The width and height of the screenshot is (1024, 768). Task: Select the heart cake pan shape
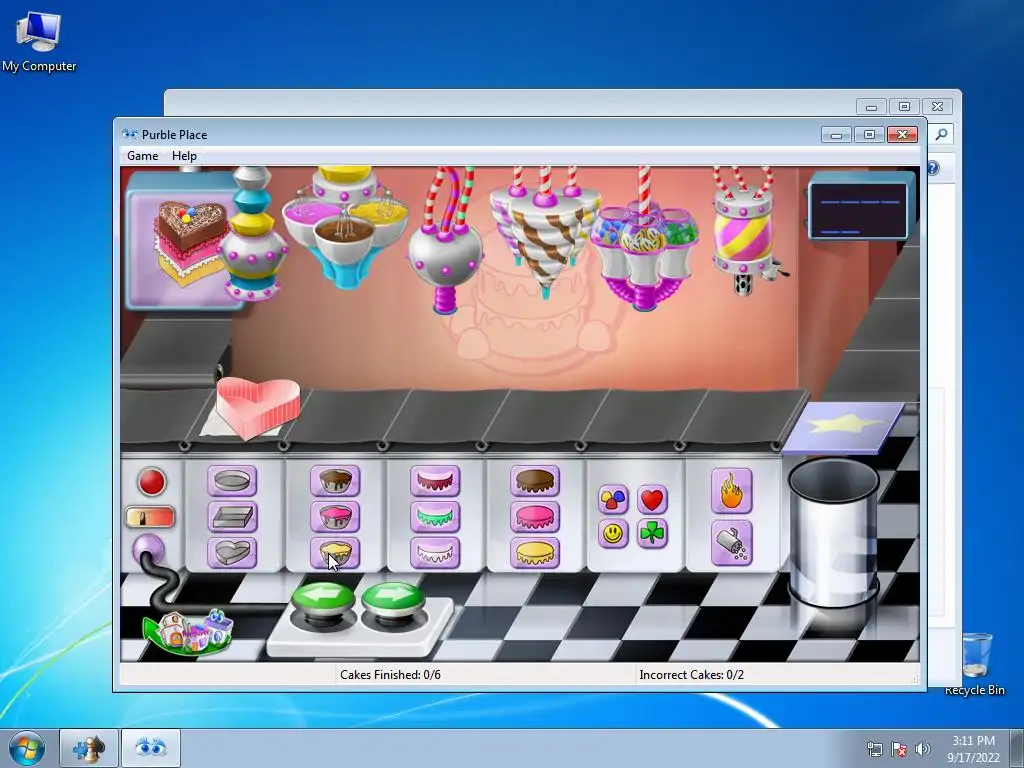pyautogui.click(x=232, y=552)
